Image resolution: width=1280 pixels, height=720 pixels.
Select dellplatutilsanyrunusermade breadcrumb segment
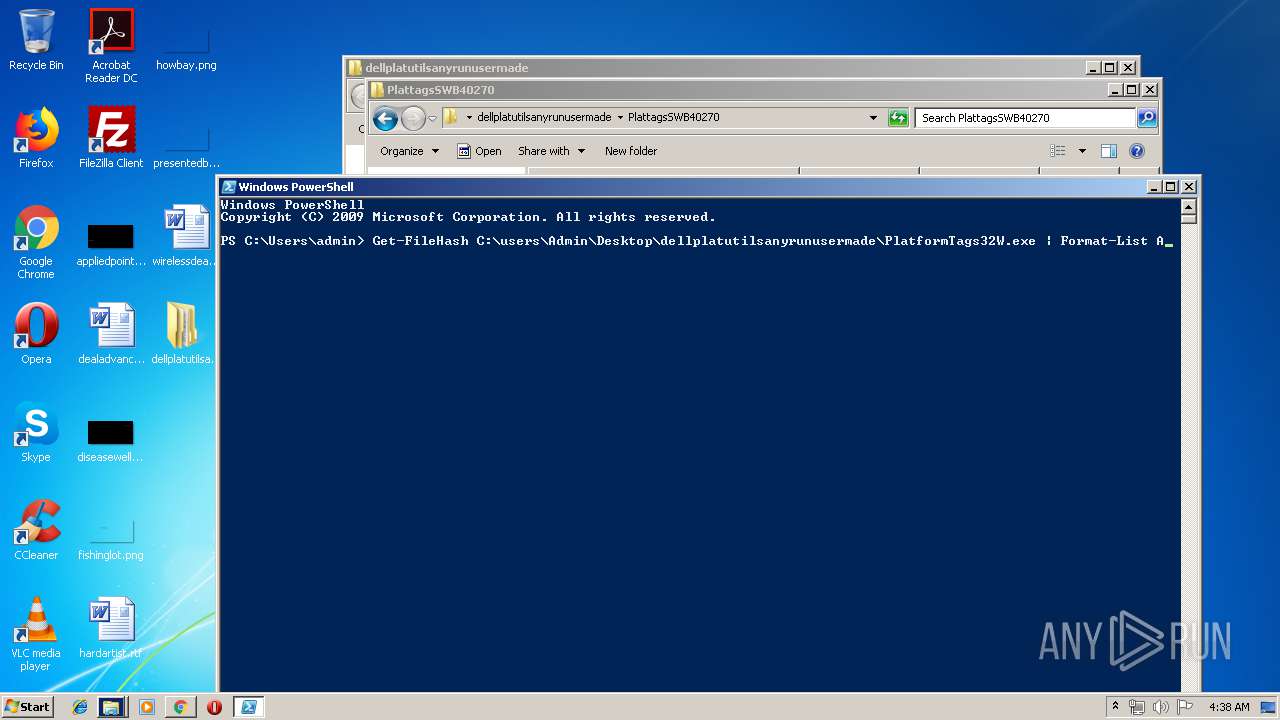point(544,117)
